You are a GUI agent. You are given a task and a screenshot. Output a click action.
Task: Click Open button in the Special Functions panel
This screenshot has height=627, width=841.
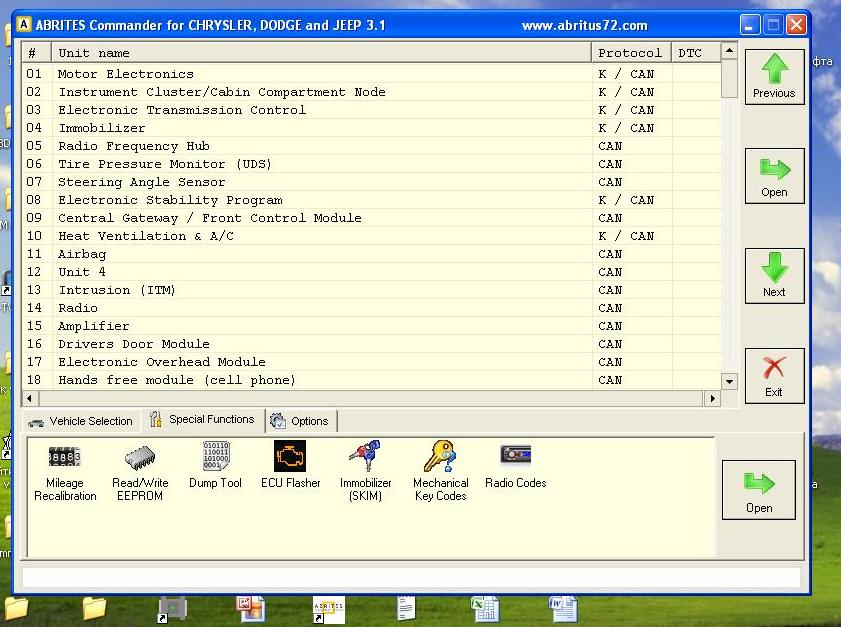[759, 490]
